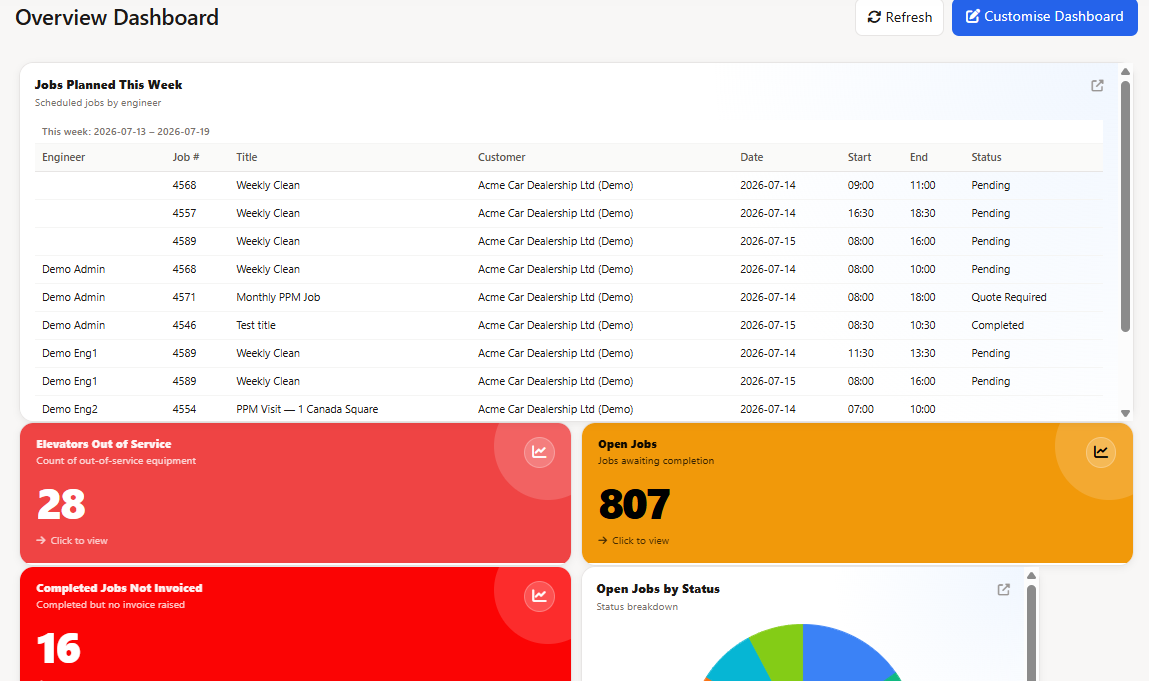Click 'PPM Visit — 1 Canada Square' row title
Viewport: 1149px width, 681px height.
(x=307, y=409)
